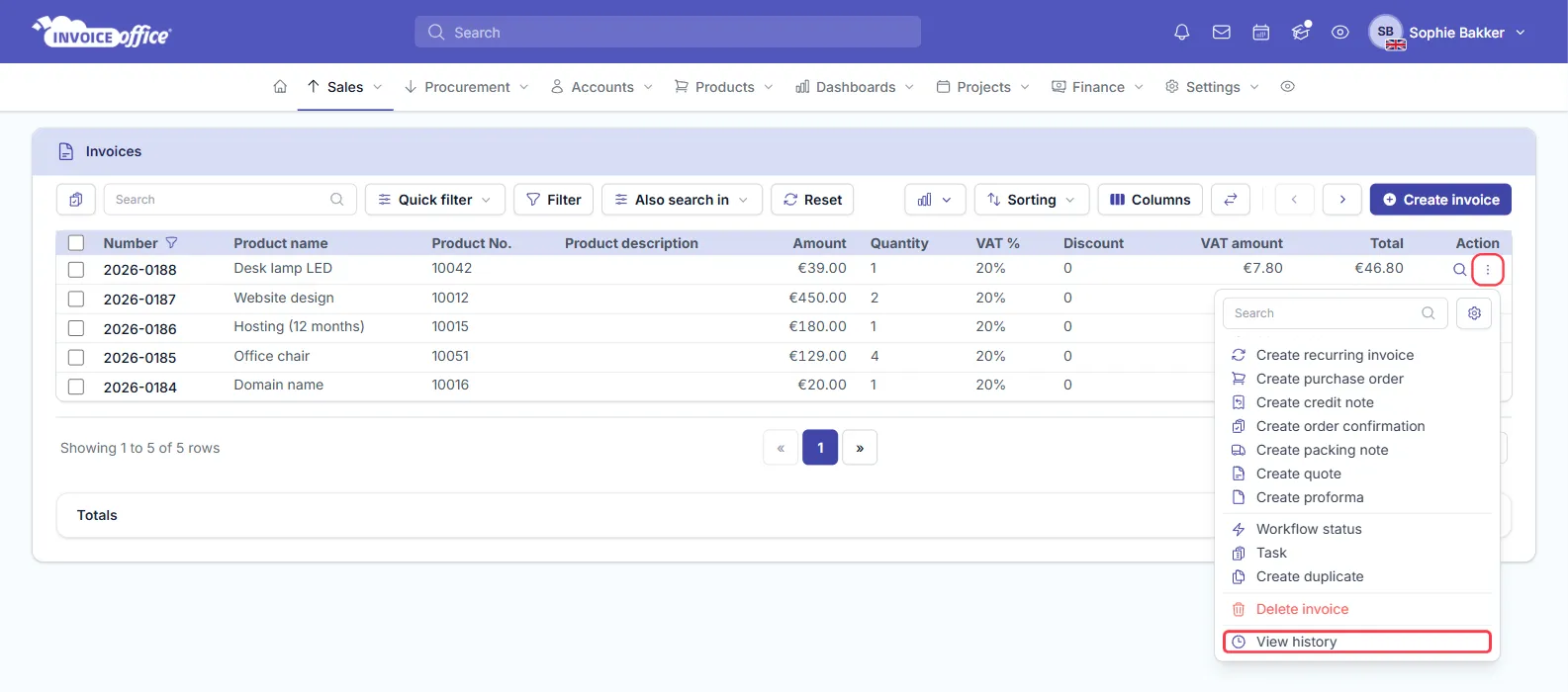Viewport: 1568px width, 692px height.
Task: Toggle the eye icon in the top header
Action: pos(1340,33)
